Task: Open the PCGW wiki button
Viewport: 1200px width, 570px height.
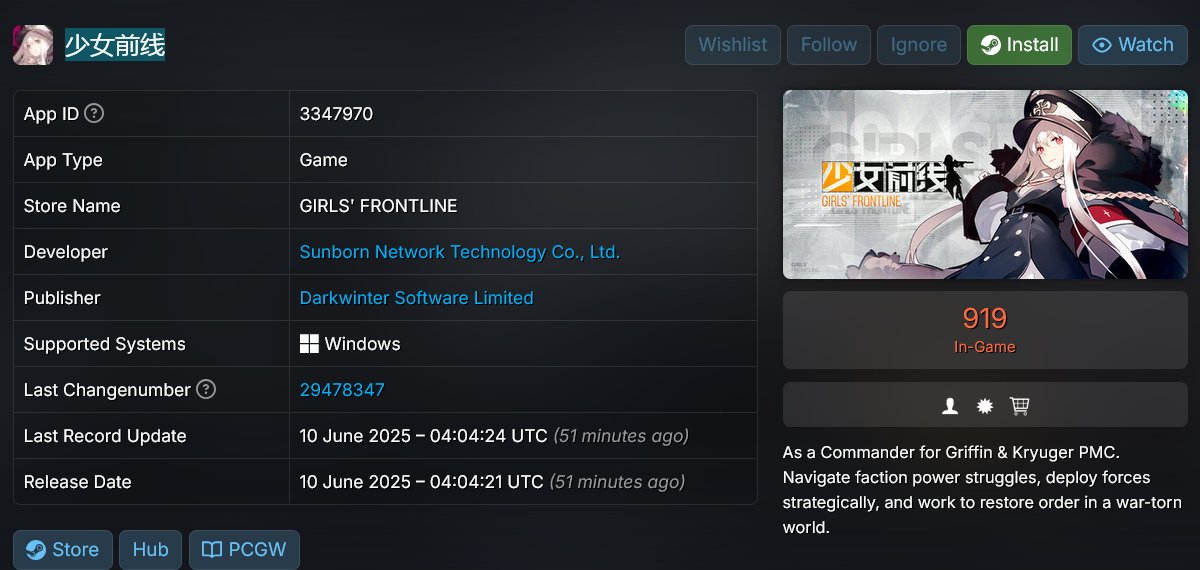Action: point(244,550)
